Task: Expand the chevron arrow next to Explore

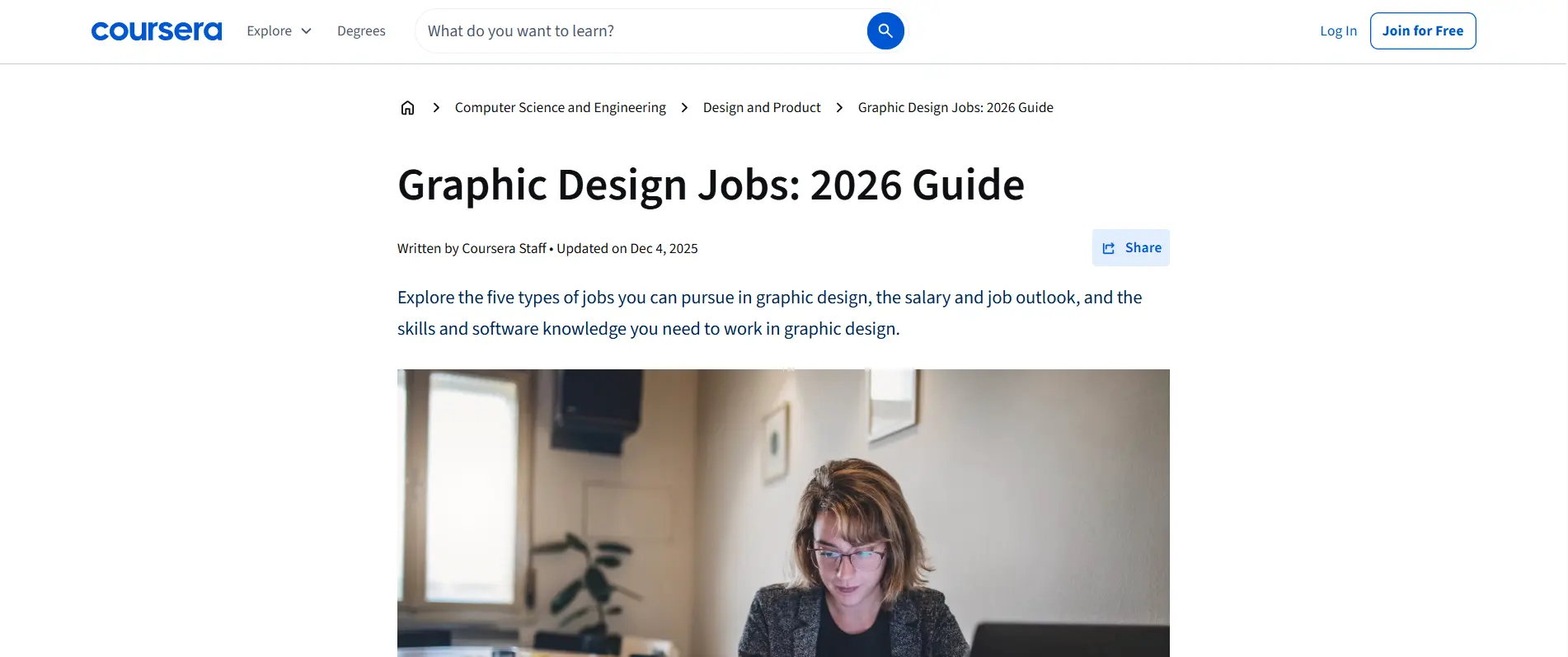Action: [x=306, y=31]
